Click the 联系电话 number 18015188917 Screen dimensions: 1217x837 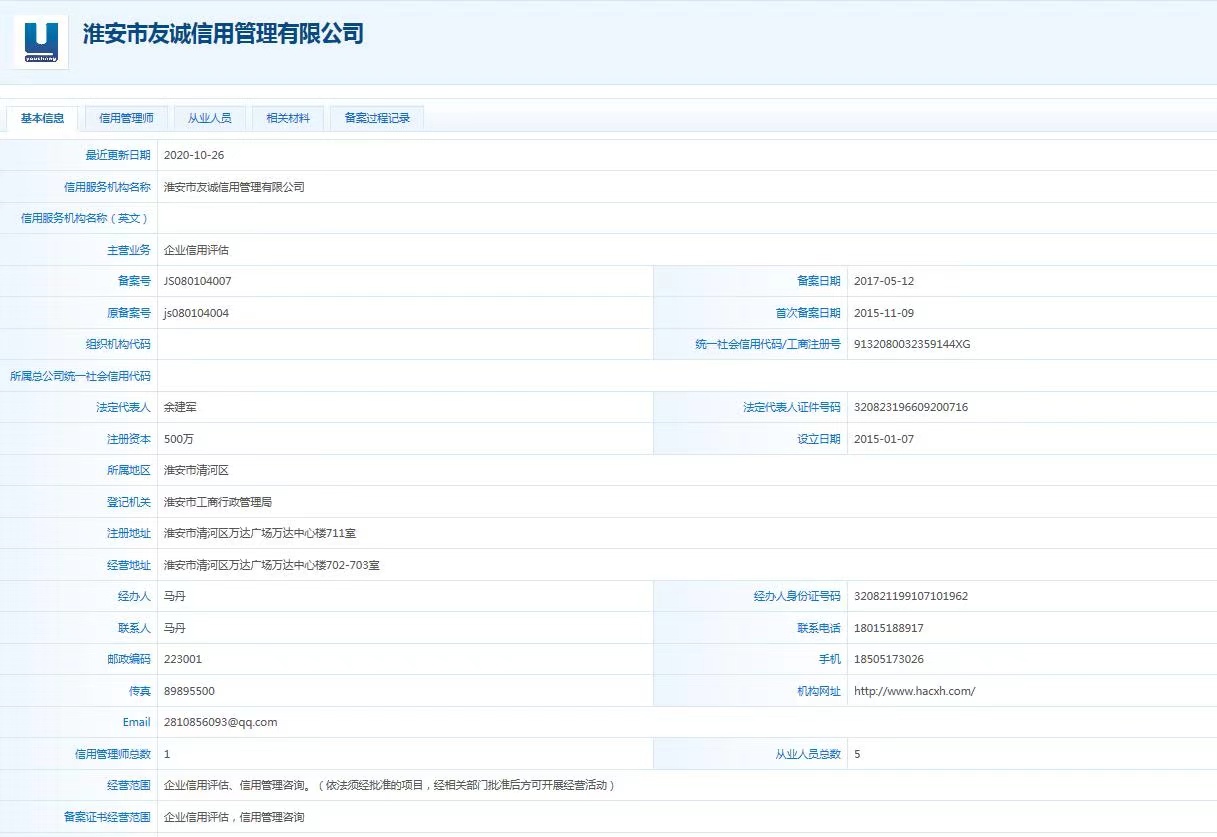pyautogui.click(x=889, y=627)
